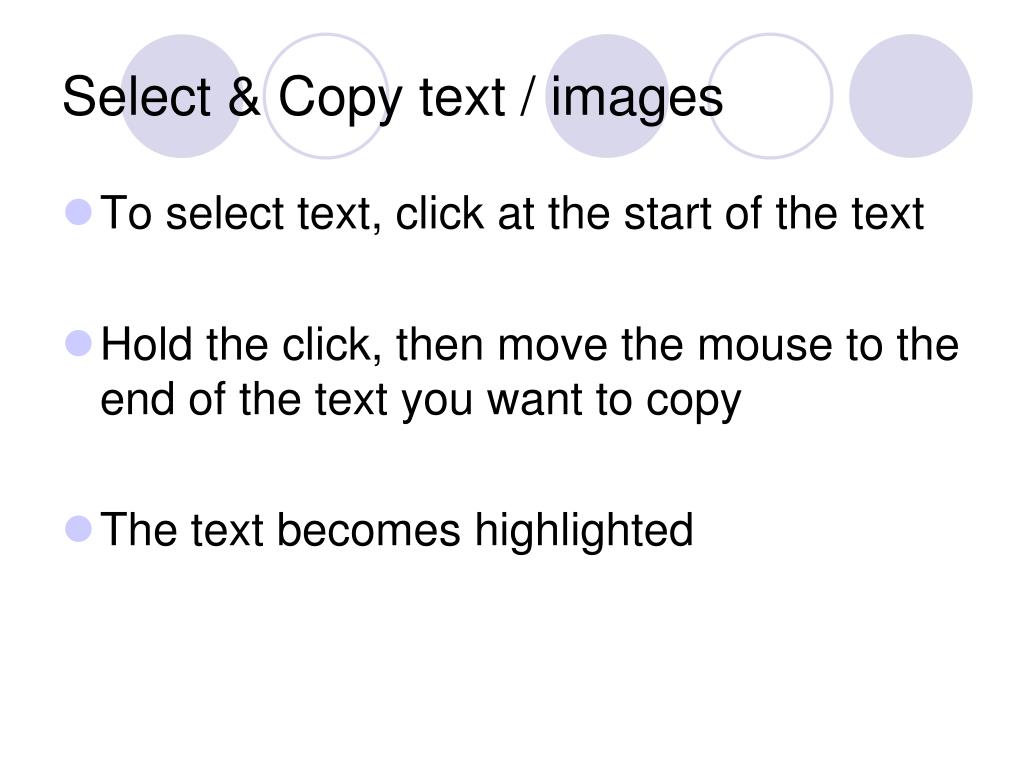Click the word 'becomes' in third bullet
The height and width of the screenshot is (768, 1024).
pyautogui.click(x=369, y=530)
